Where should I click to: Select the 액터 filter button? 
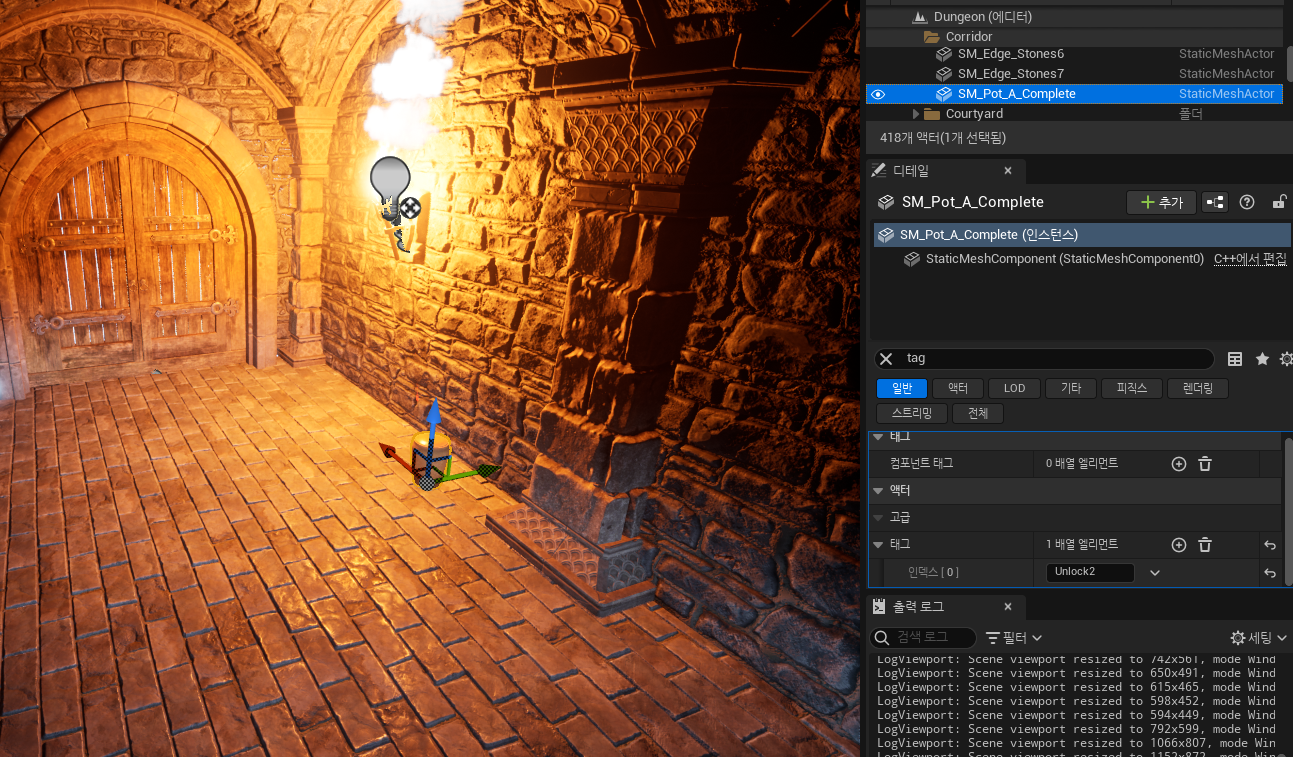coord(958,389)
